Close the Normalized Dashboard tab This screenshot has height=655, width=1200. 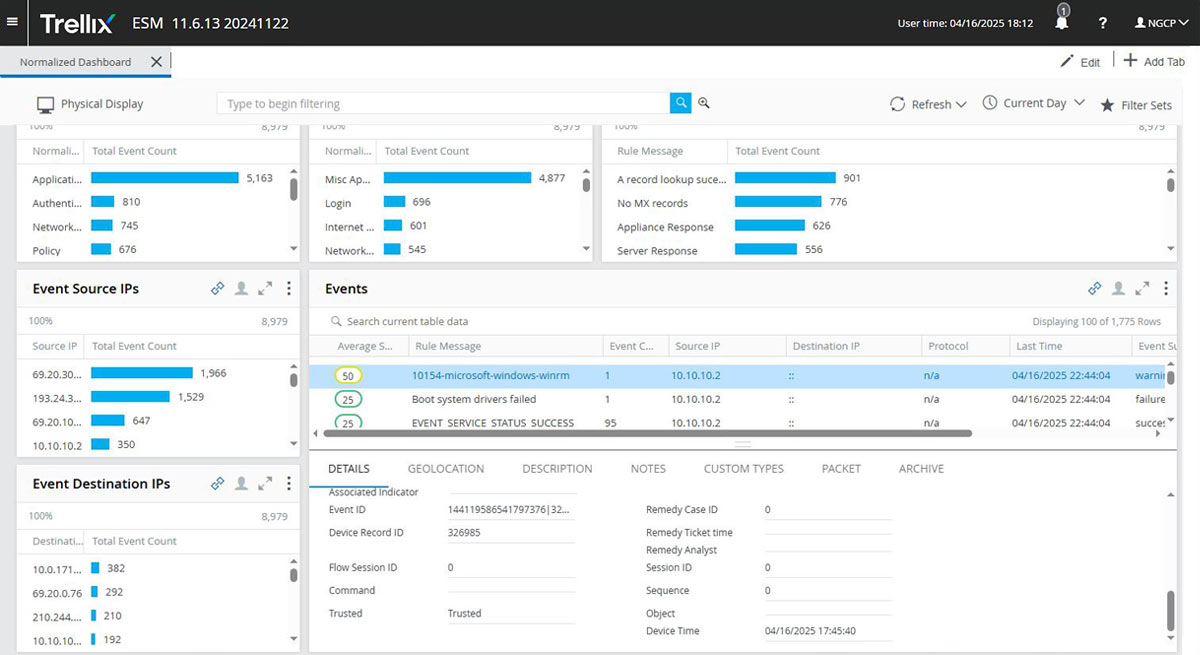156,62
